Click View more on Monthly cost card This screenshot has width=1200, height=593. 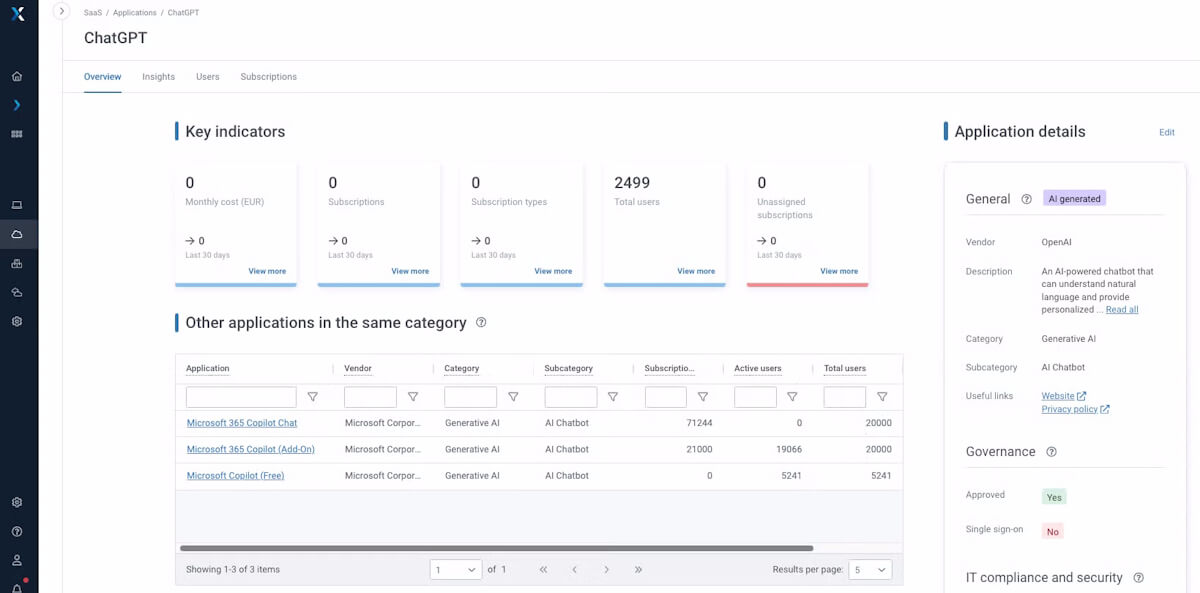(267, 271)
